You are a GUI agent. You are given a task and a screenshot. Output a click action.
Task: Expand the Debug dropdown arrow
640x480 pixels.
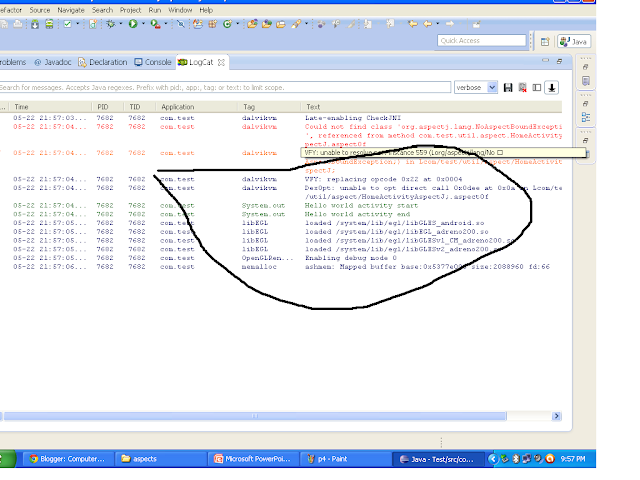(x=120, y=24)
